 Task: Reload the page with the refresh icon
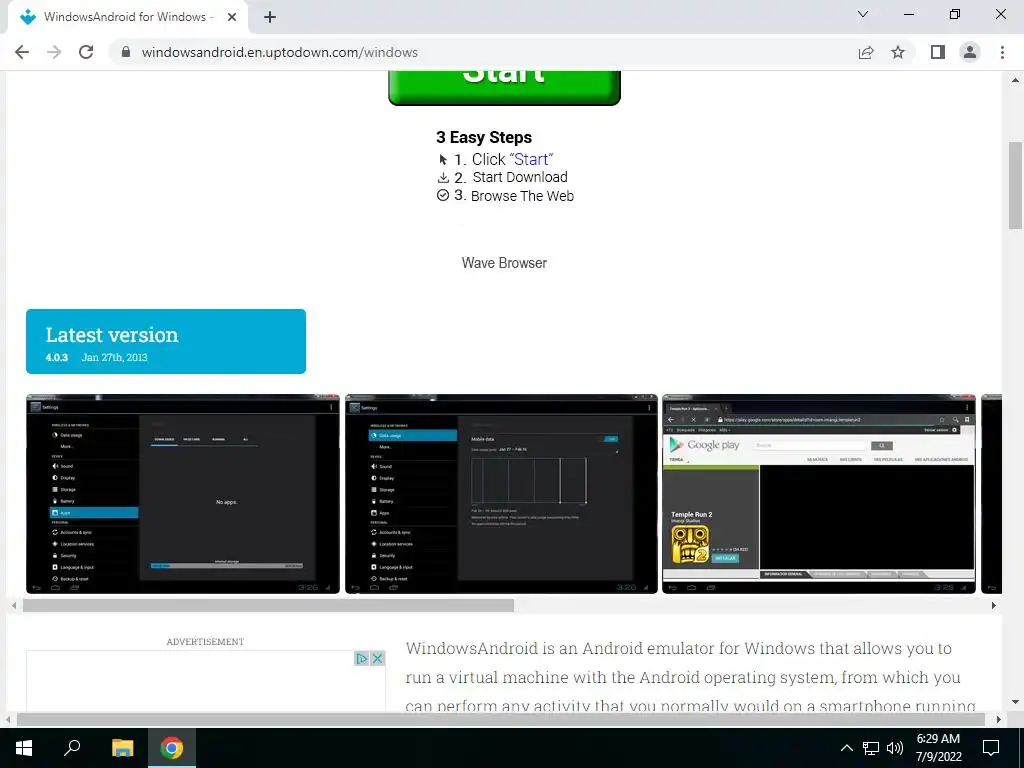click(x=86, y=52)
